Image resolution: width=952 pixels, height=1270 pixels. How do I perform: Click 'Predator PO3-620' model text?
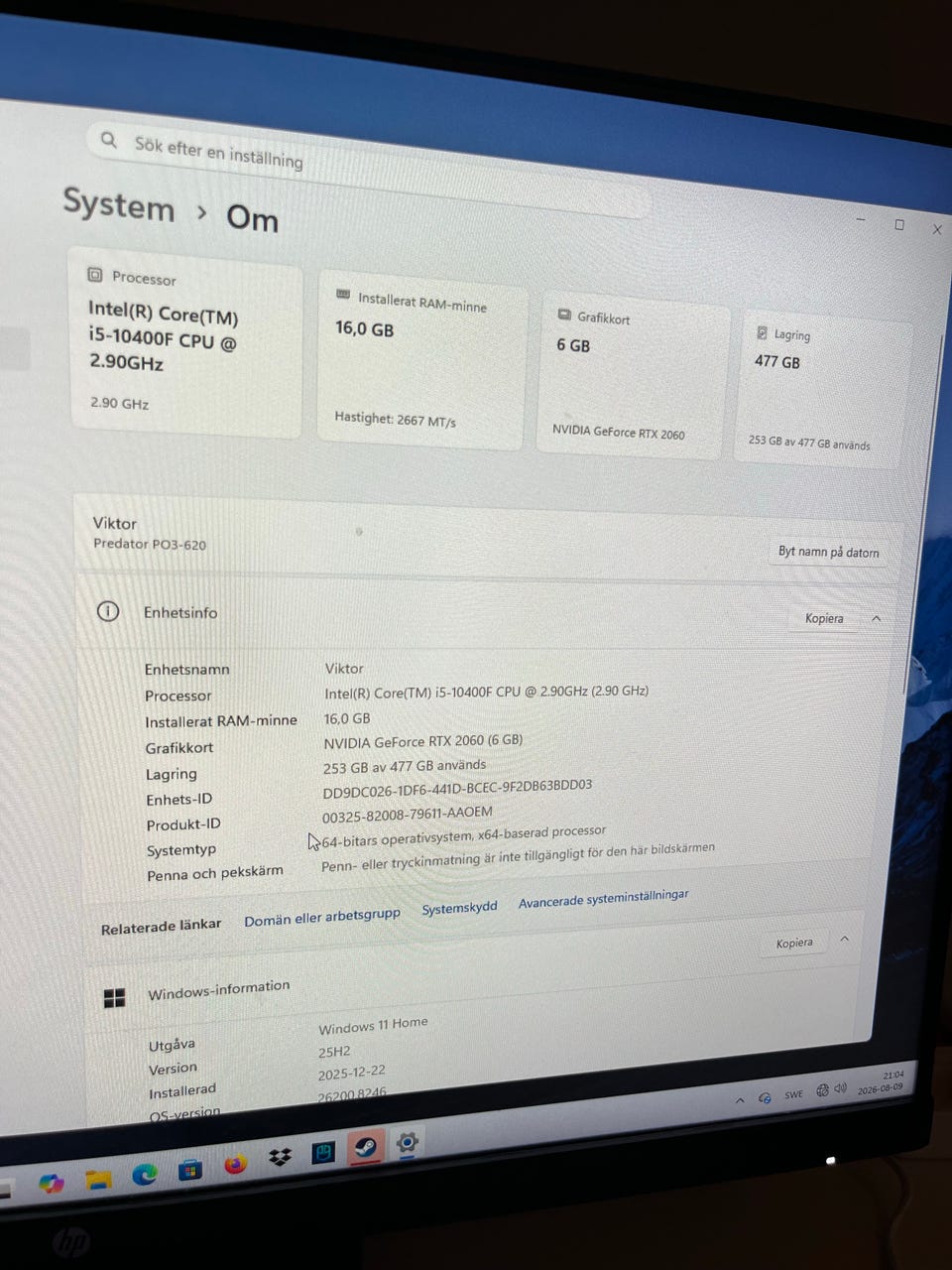[150, 544]
